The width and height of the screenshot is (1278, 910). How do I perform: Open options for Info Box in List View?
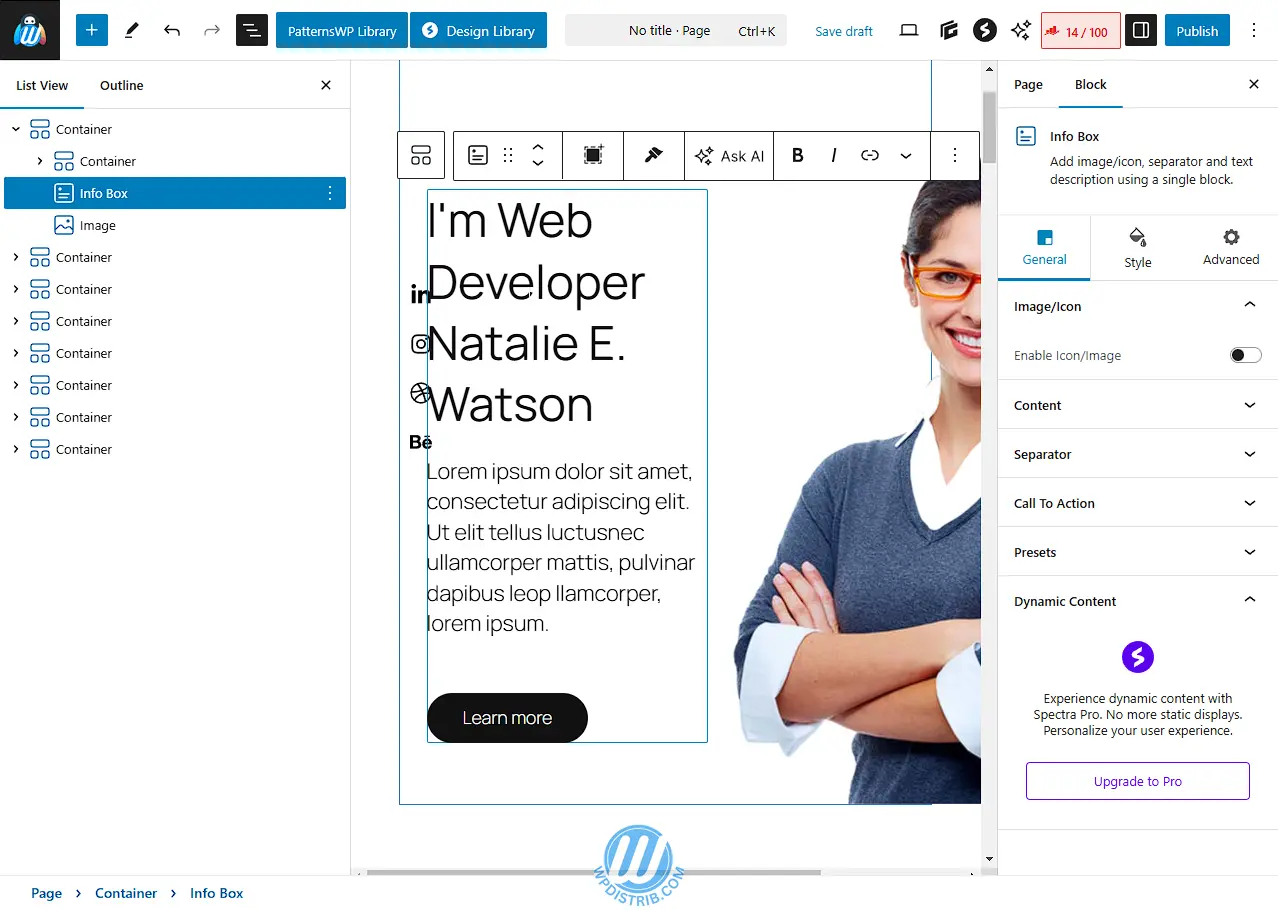[330, 193]
